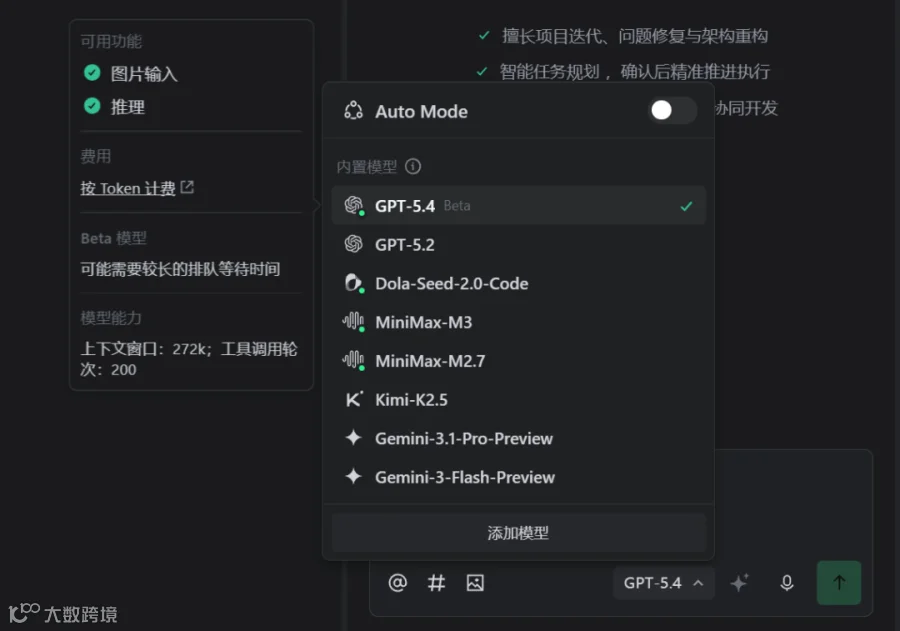Choose Dola-Seed-2.0-Code model
Viewport: 900px width, 631px height.
(518, 283)
